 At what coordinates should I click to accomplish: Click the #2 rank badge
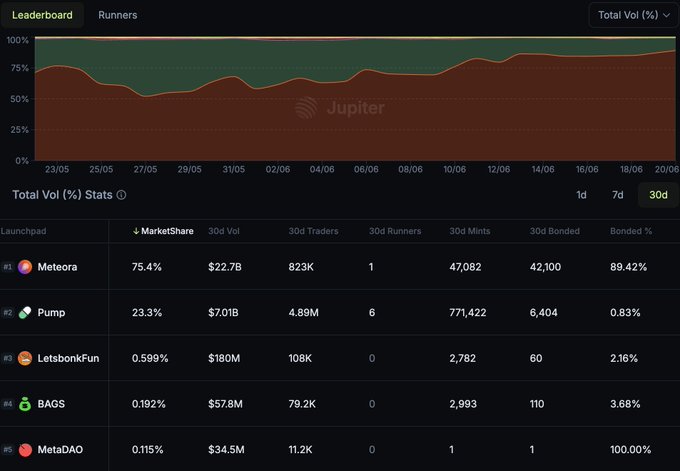[x=8, y=313]
